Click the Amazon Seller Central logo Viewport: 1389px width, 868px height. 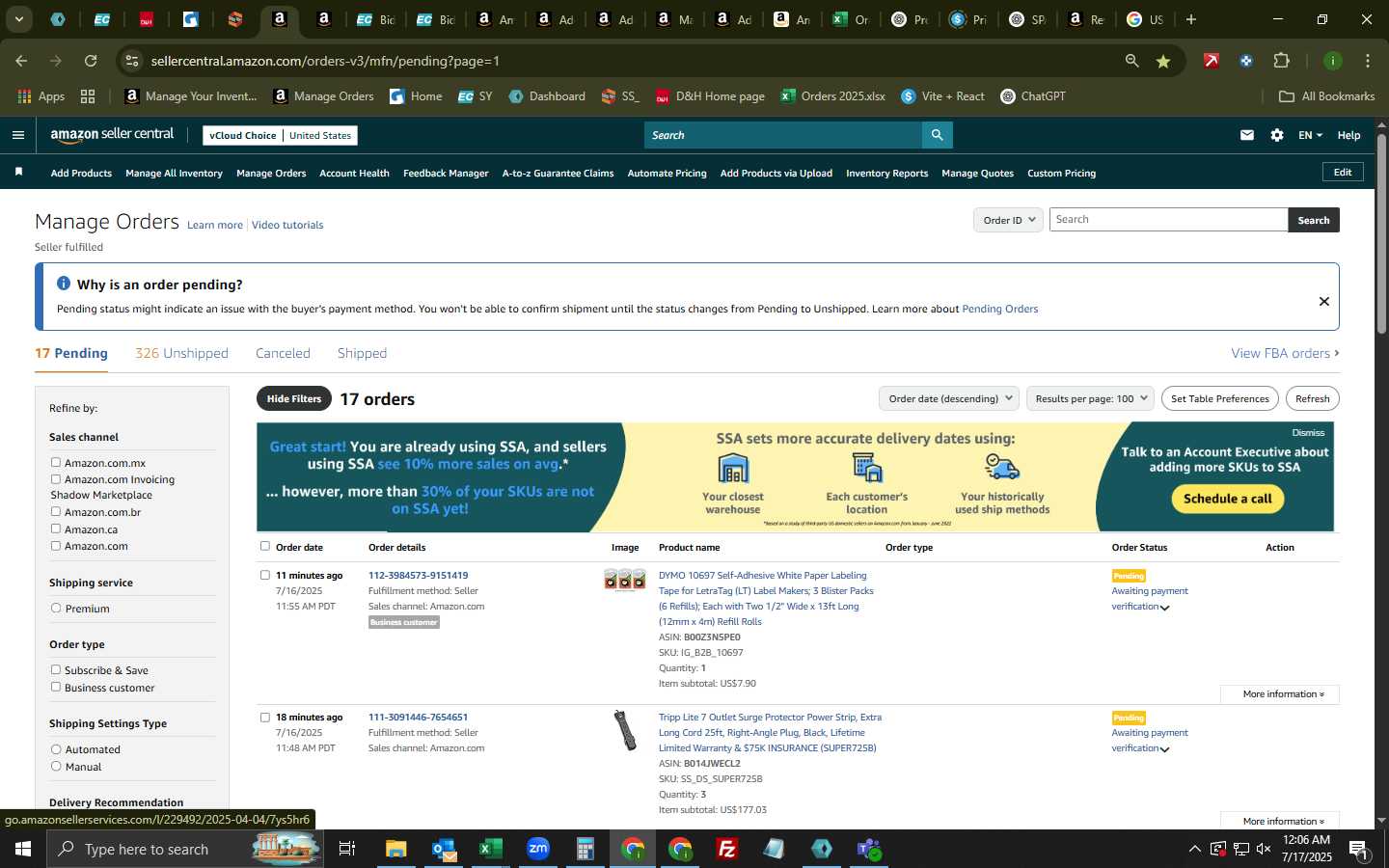pyautogui.click(x=112, y=135)
